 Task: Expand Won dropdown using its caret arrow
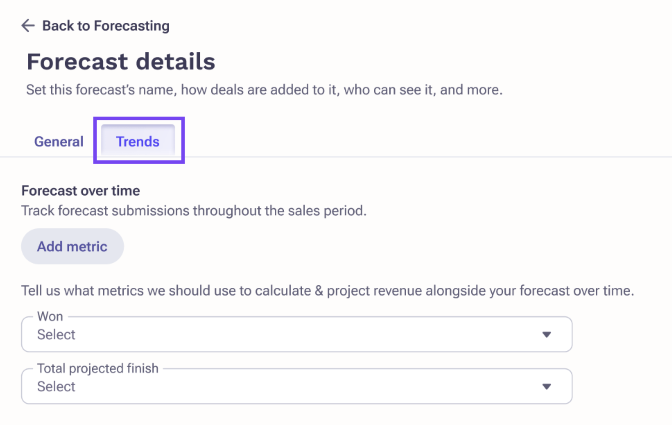tap(546, 335)
